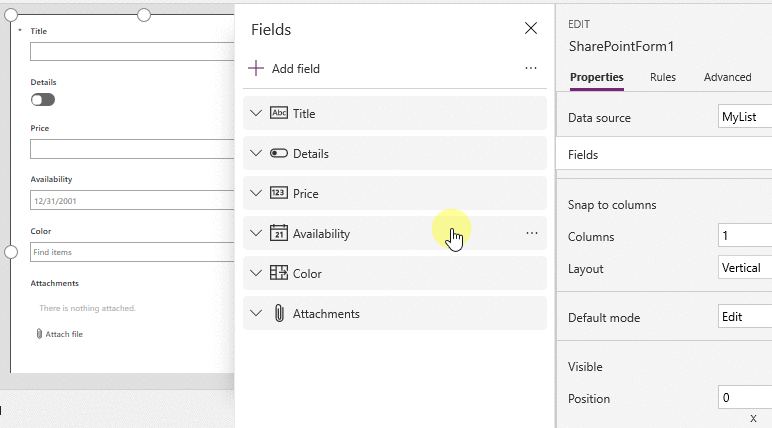Open the Availability field more options menu
The image size is (772, 428).
[531, 233]
